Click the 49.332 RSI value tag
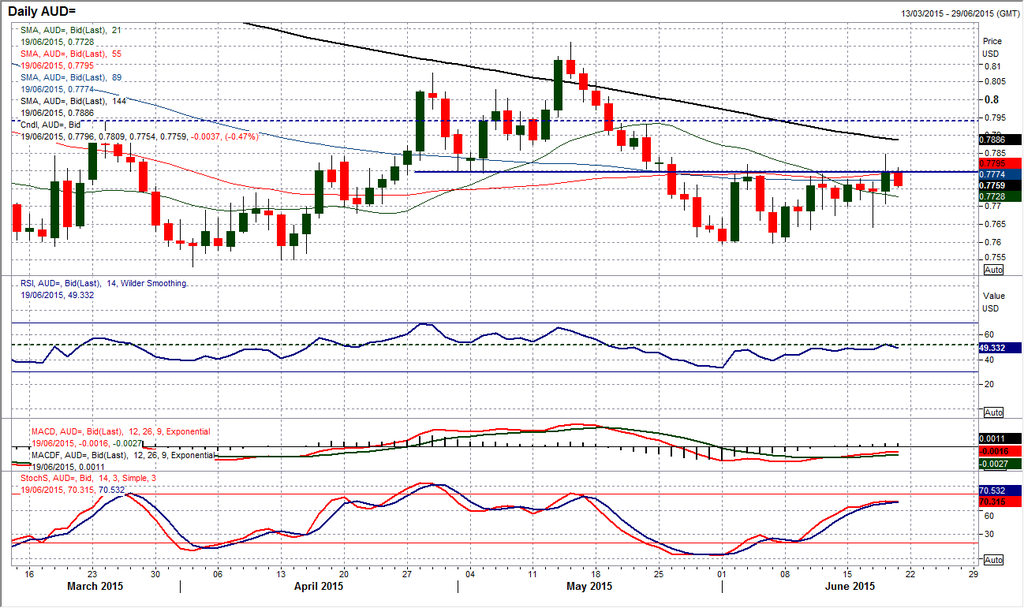 1000,349
